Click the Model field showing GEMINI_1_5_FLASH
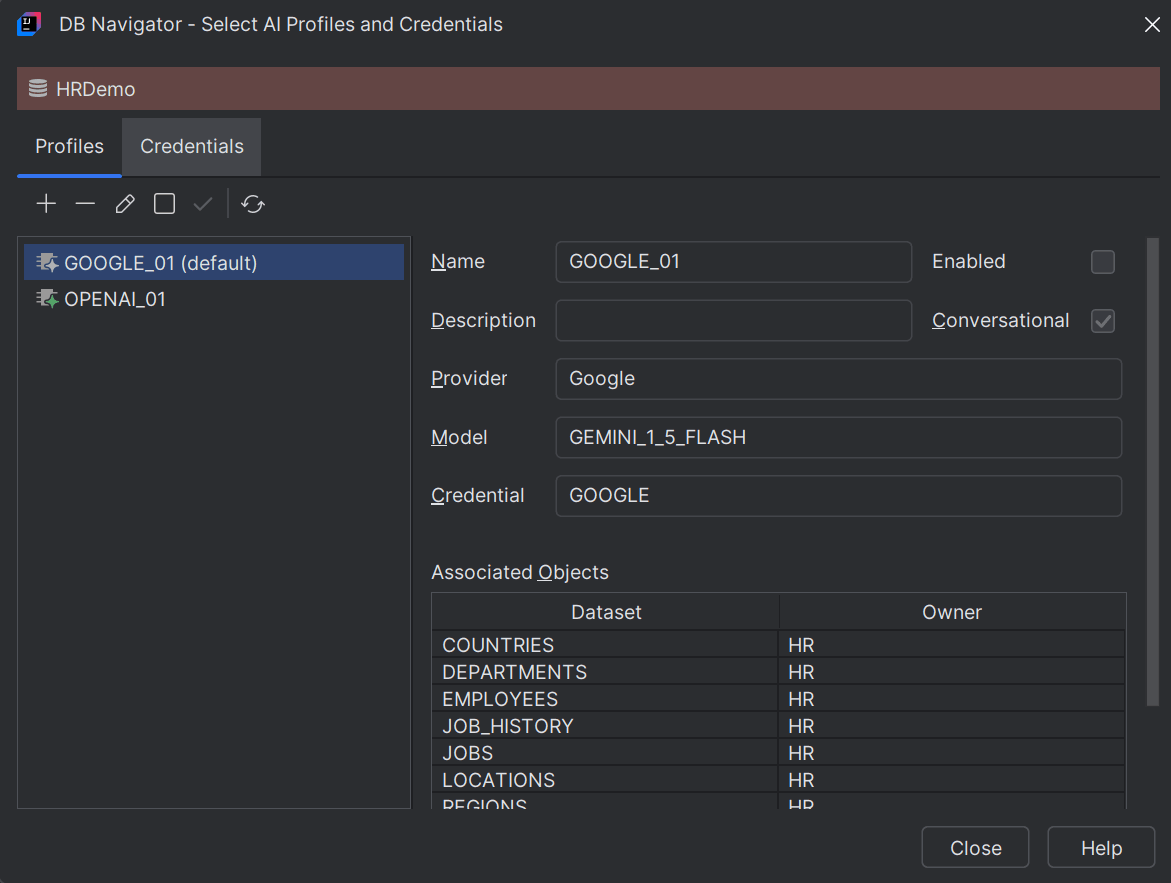The image size is (1171, 883). coord(838,437)
